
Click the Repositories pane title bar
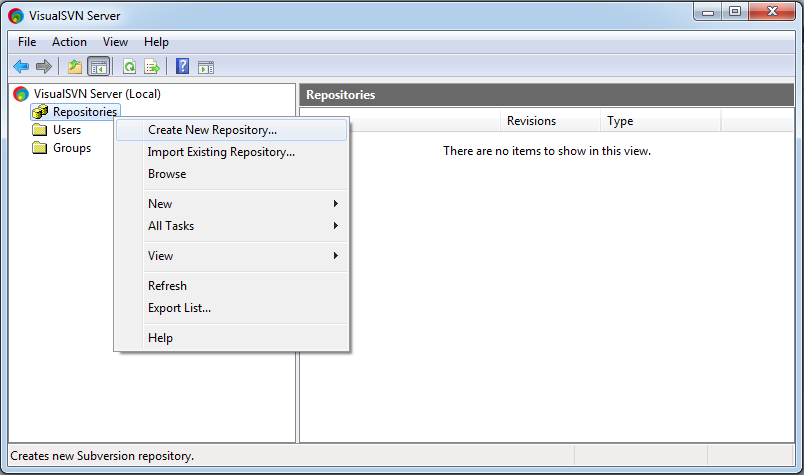[547, 95]
